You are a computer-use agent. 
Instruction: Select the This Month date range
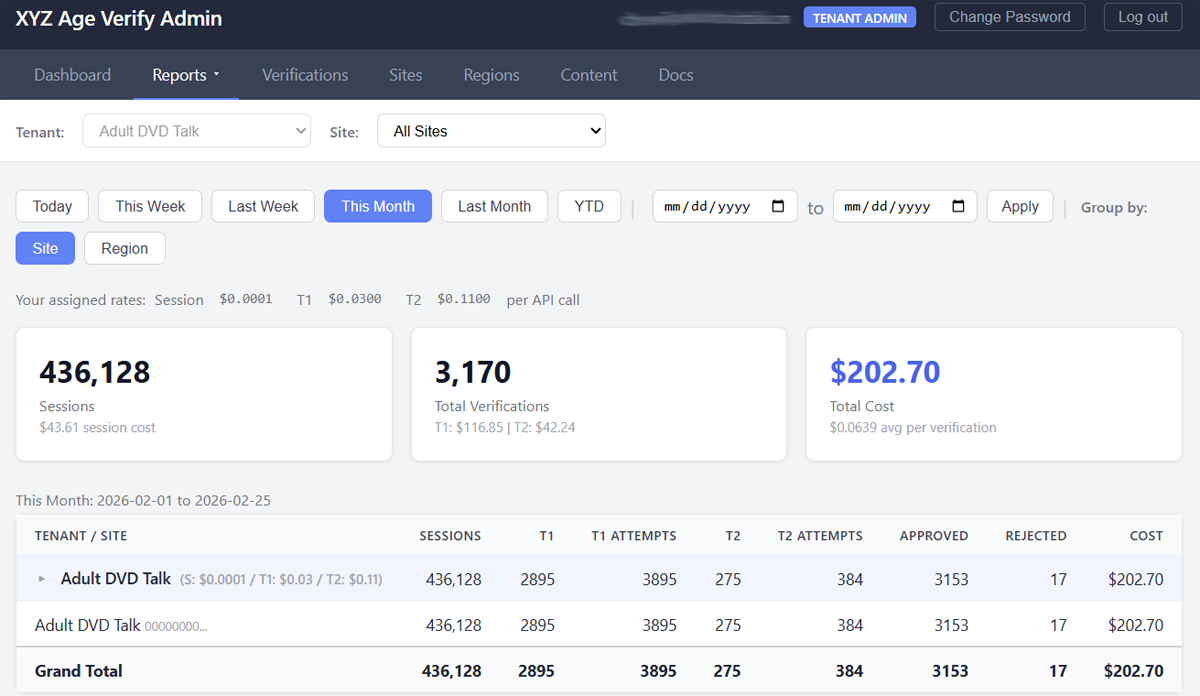click(x=377, y=206)
